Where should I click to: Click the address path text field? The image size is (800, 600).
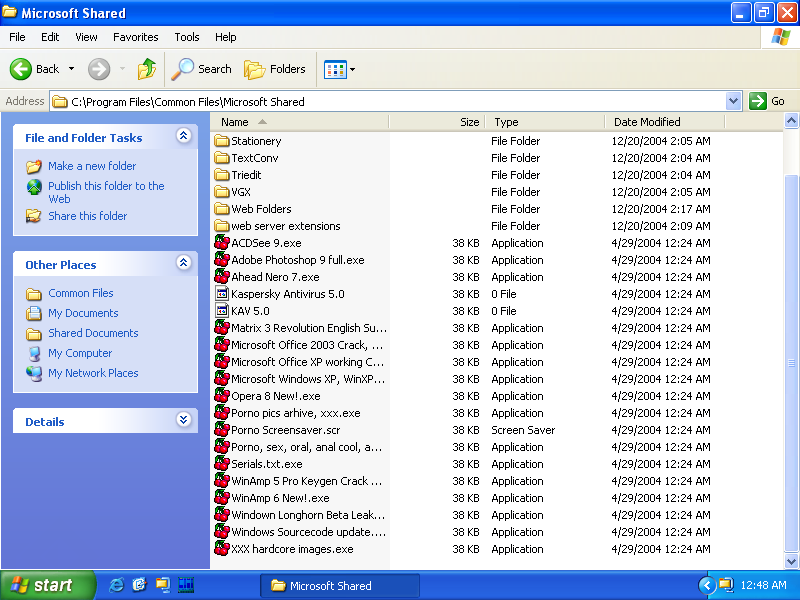click(x=388, y=102)
